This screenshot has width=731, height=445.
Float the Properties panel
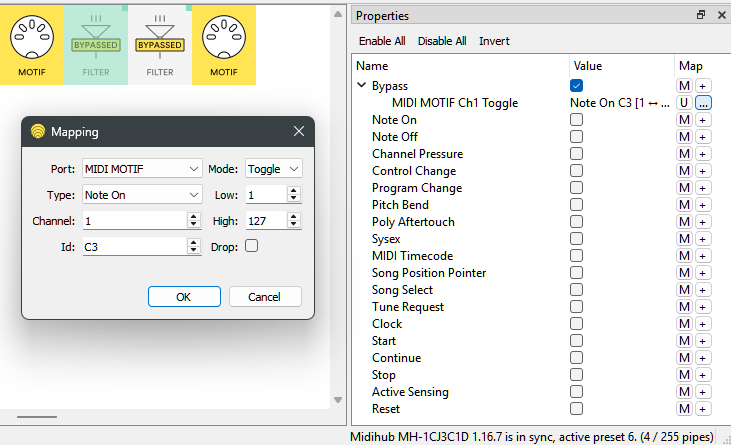tap(701, 15)
